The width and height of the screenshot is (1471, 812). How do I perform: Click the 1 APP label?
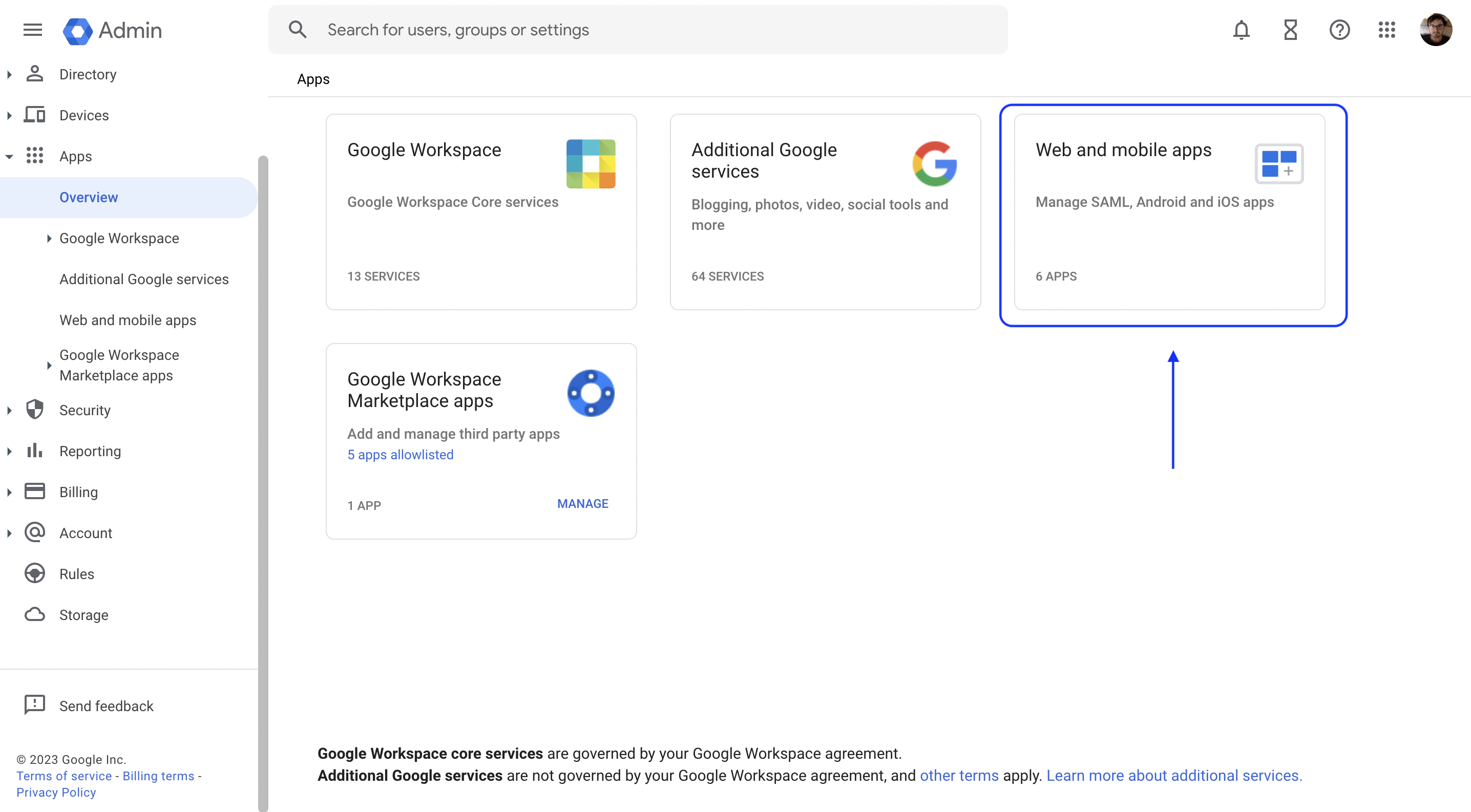364,505
